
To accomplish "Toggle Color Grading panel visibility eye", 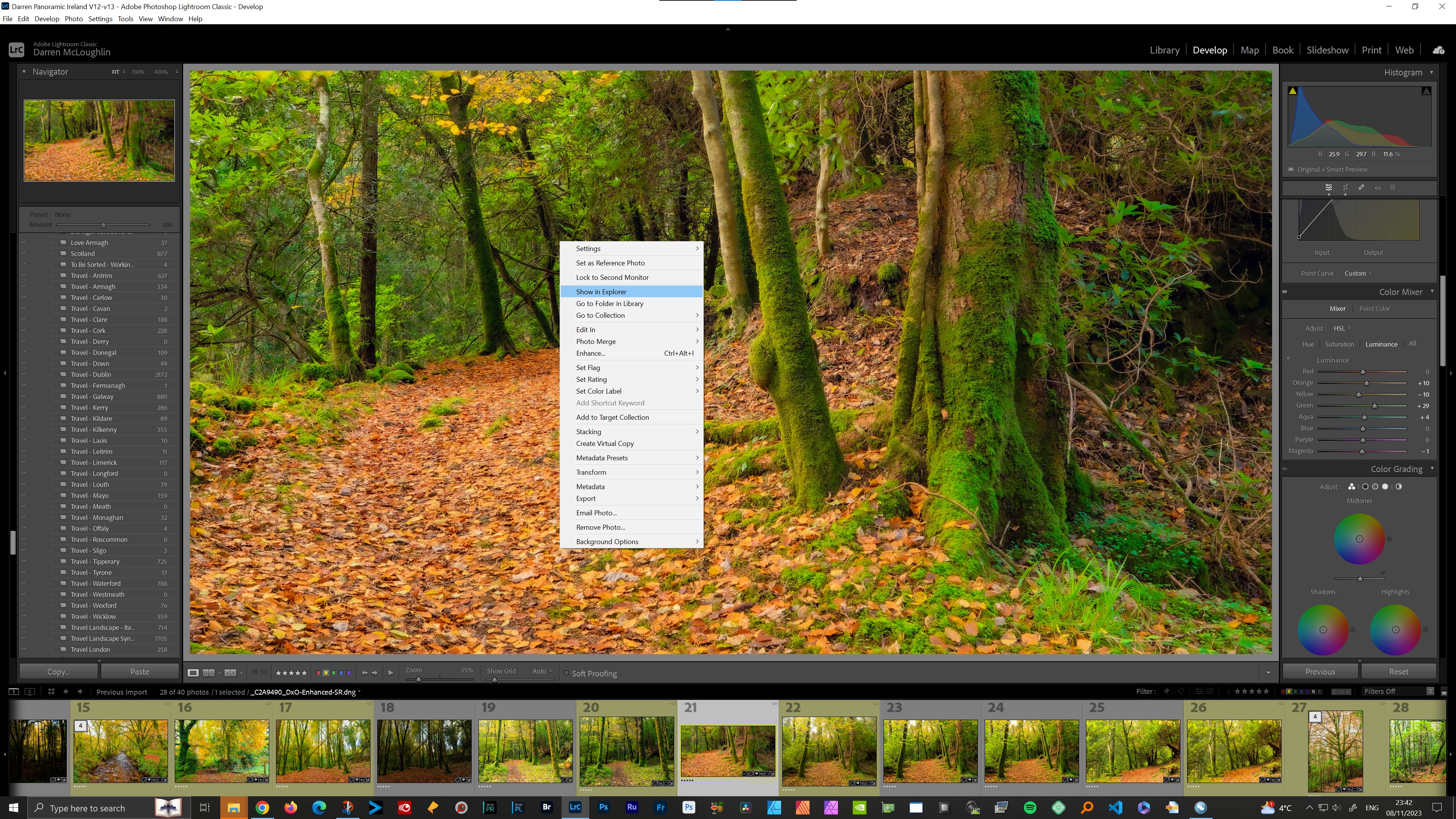I will pos(1285,469).
